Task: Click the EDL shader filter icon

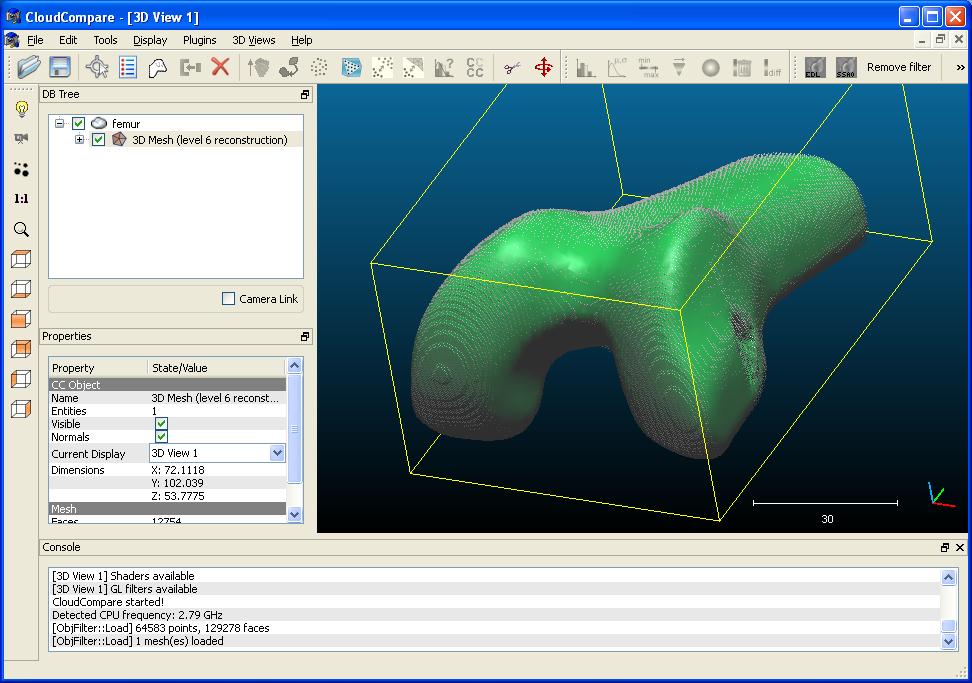Action: [815, 67]
